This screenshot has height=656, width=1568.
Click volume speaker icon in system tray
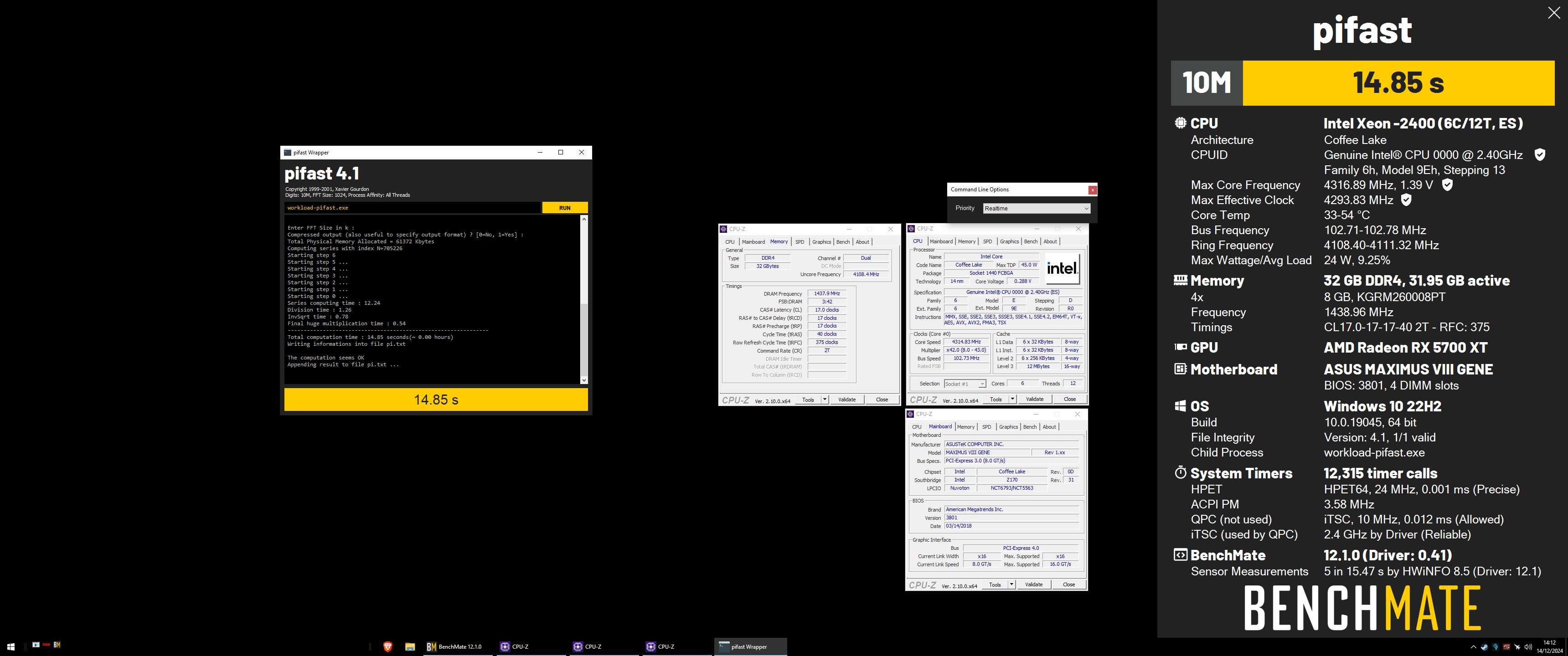pyautogui.click(x=1528, y=647)
